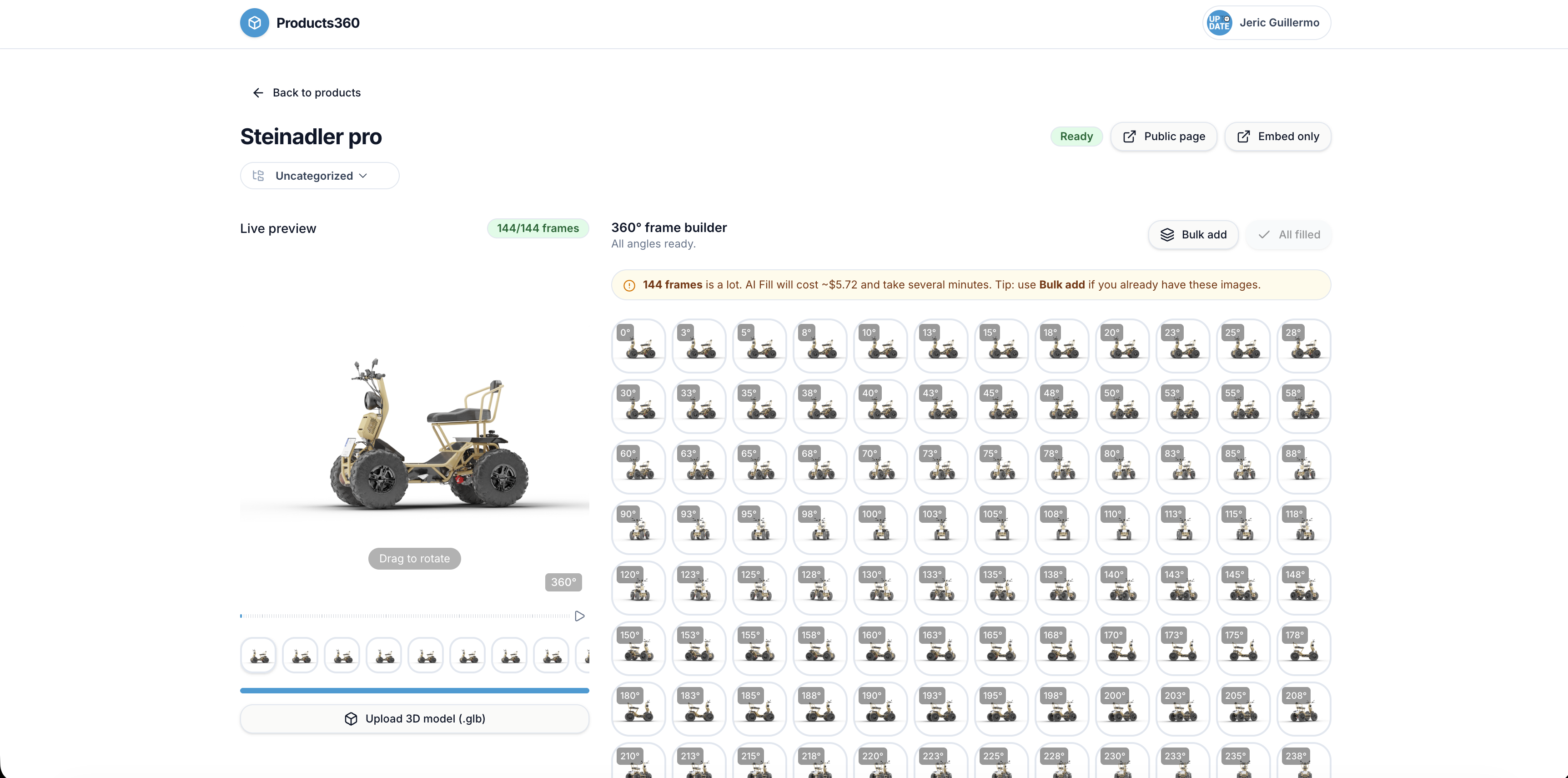This screenshot has width=1568, height=778.
Task: Go back to products link text
Action: (x=317, y=92)
